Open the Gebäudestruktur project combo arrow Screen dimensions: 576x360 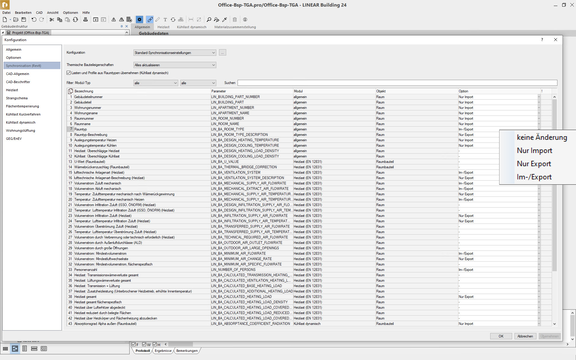click(x=127, y=33)
